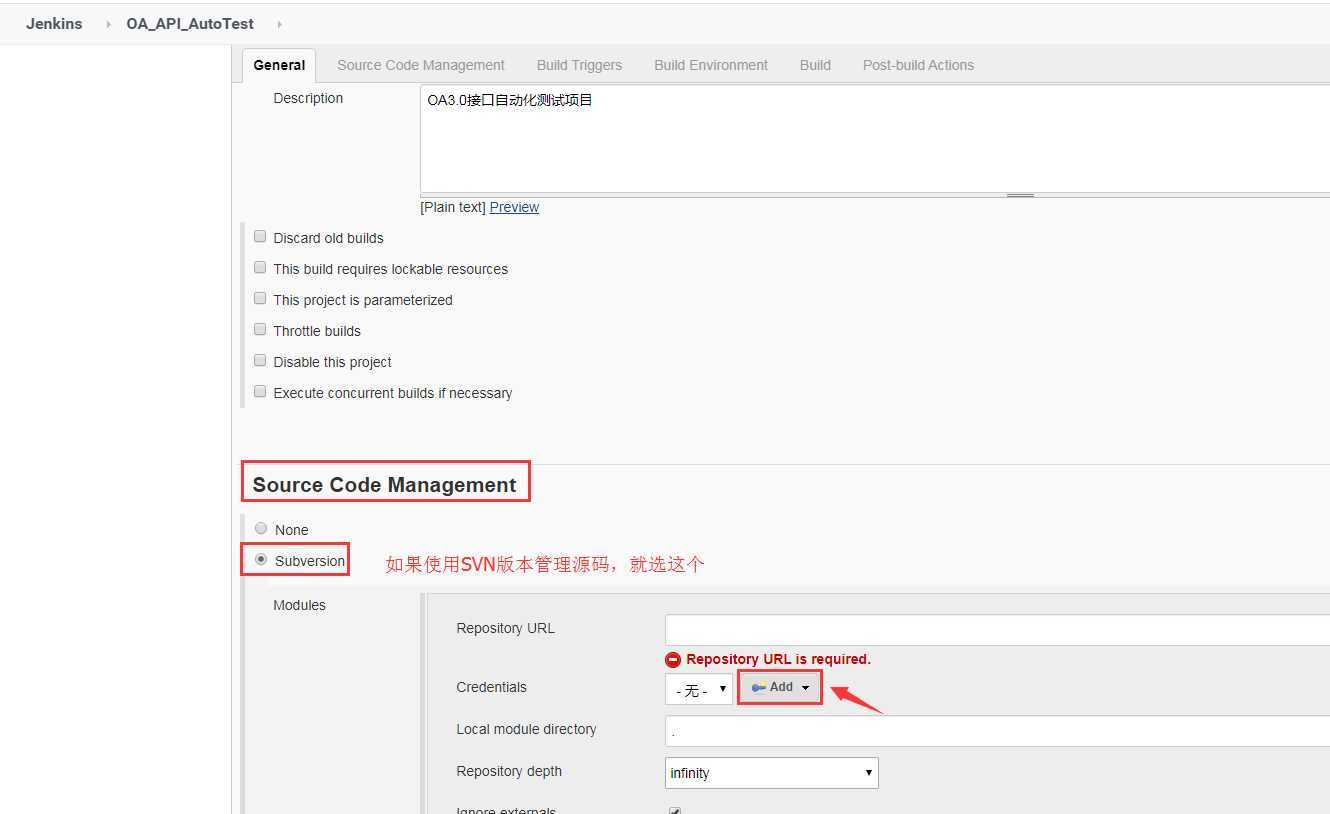Screen dimensions: 1330x814
Task: Switch to the General tab
Action: tap(279, 65)
